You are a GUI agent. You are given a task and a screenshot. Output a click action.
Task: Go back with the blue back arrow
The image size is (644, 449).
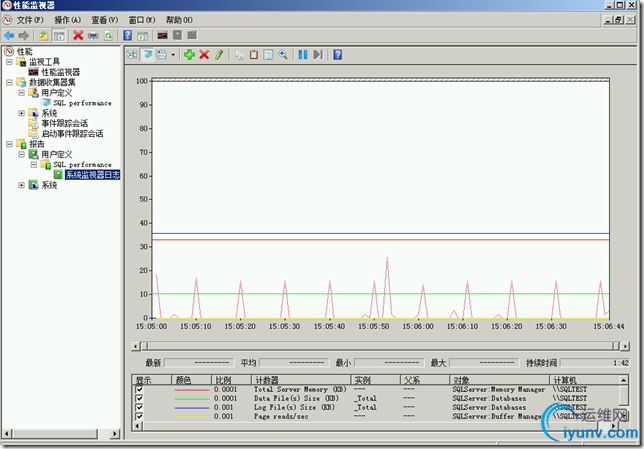click(9, 36)
